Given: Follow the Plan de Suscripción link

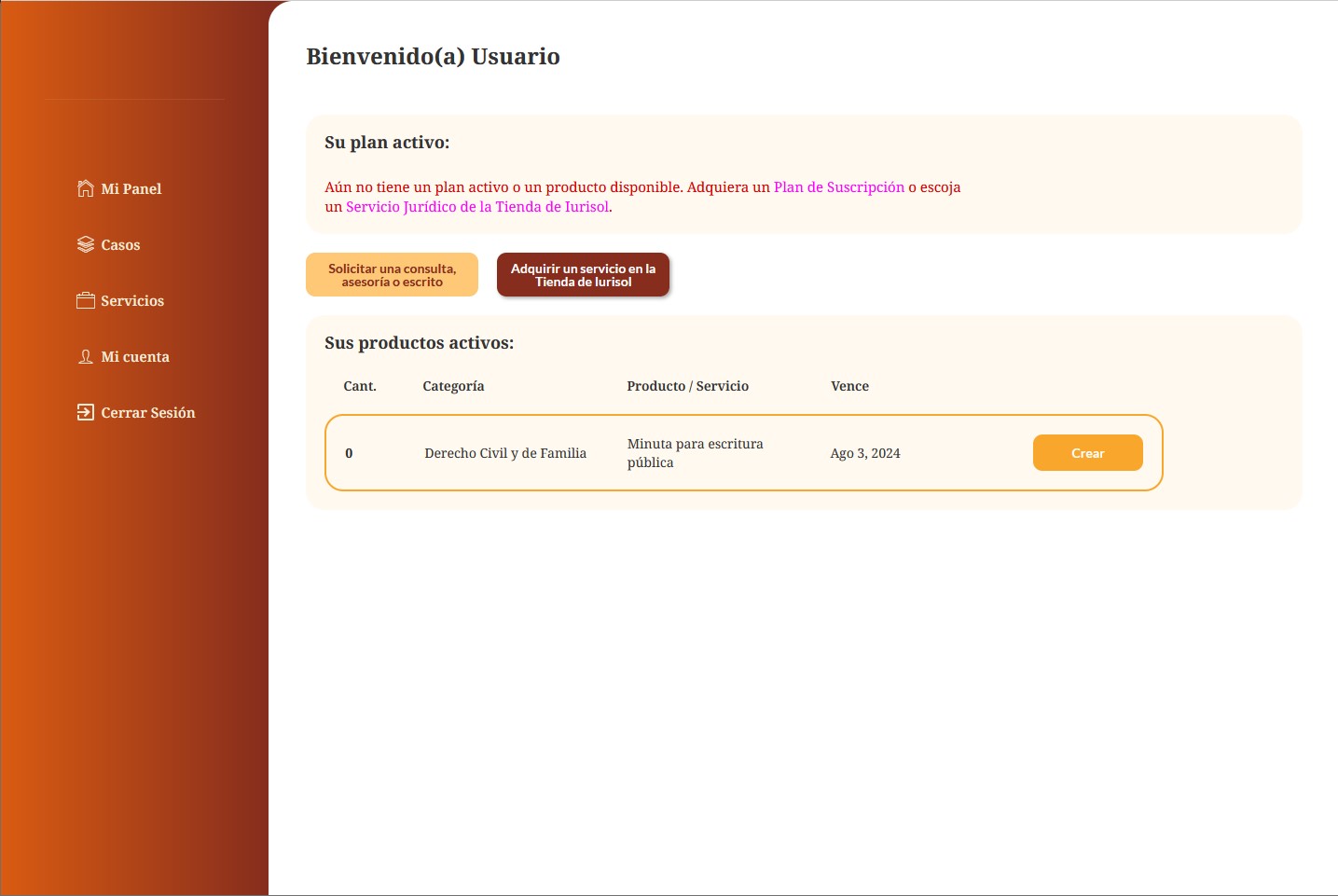Looking at the screenshot, I should pos(838,187).
